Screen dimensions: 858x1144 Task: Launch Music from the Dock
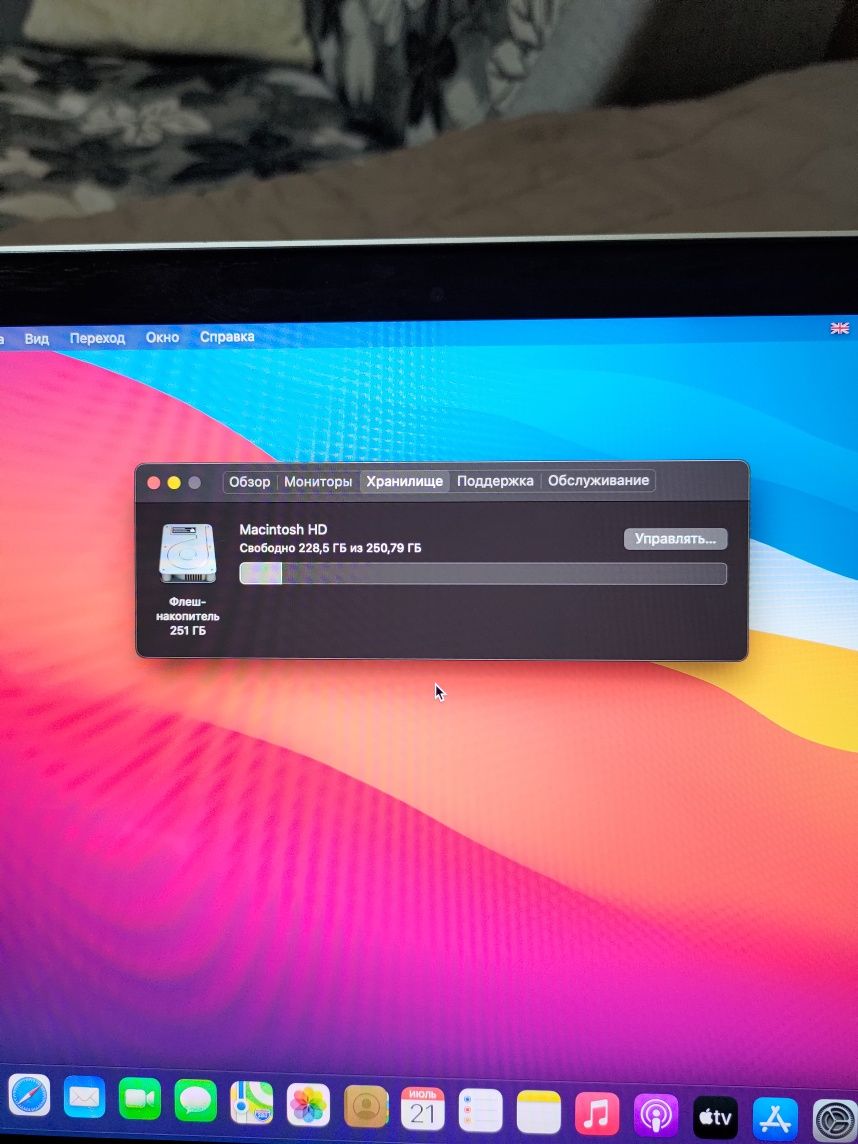click(x=597, y=1115)
